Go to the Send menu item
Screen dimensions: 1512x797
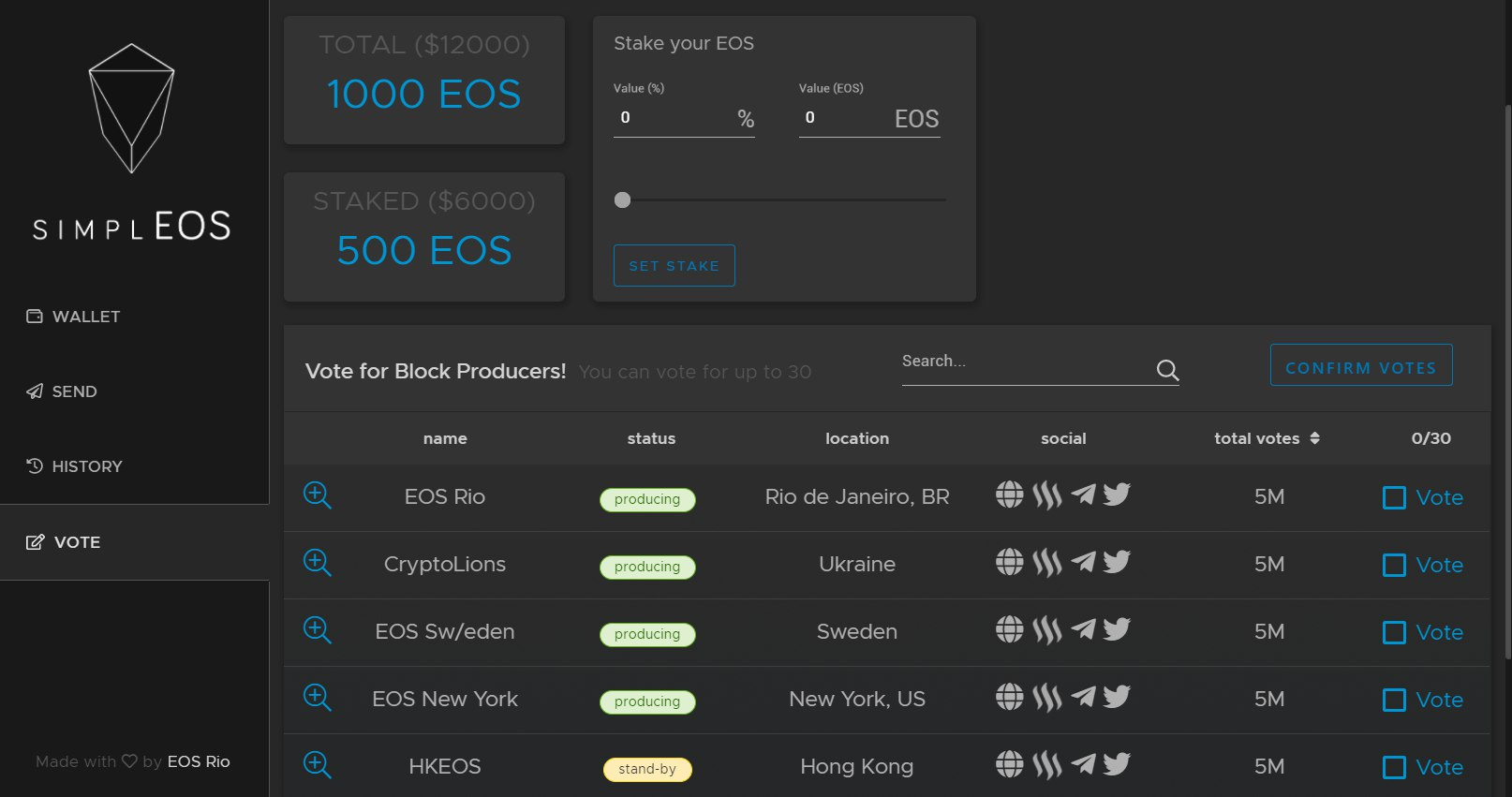click(x=62, y=391)
